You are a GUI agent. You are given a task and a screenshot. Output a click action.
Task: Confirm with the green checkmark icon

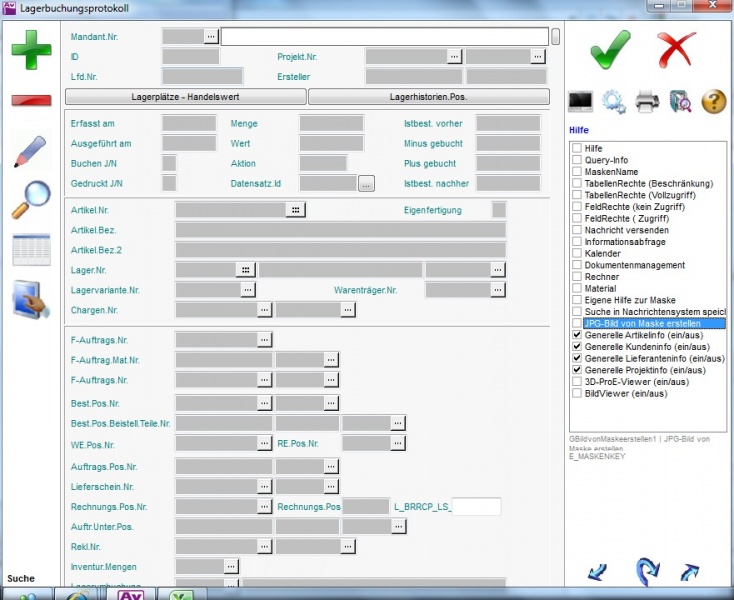click(x=610, y=49)
